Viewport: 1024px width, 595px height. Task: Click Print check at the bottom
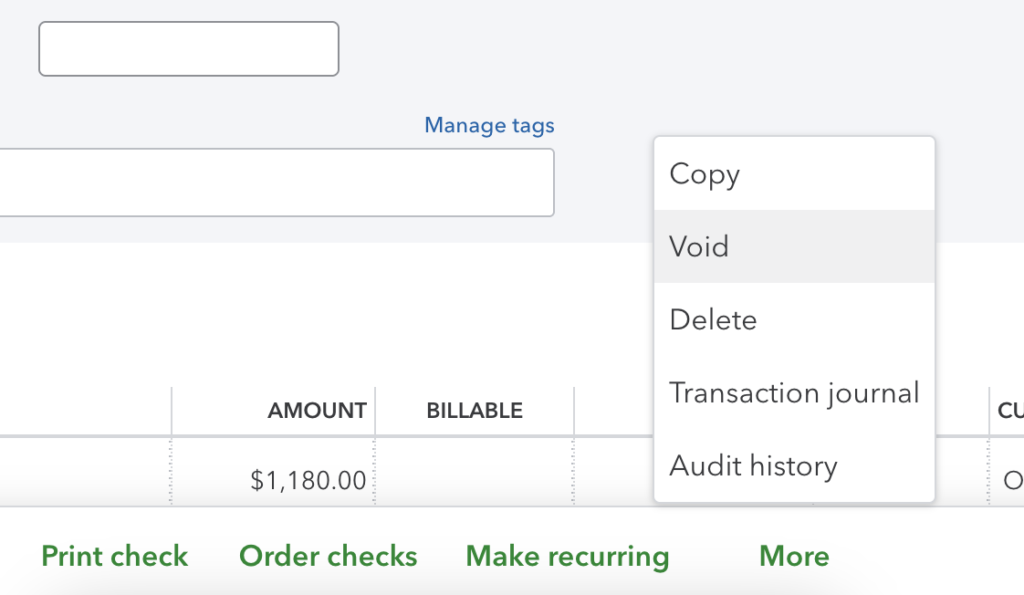click(114, 556)
